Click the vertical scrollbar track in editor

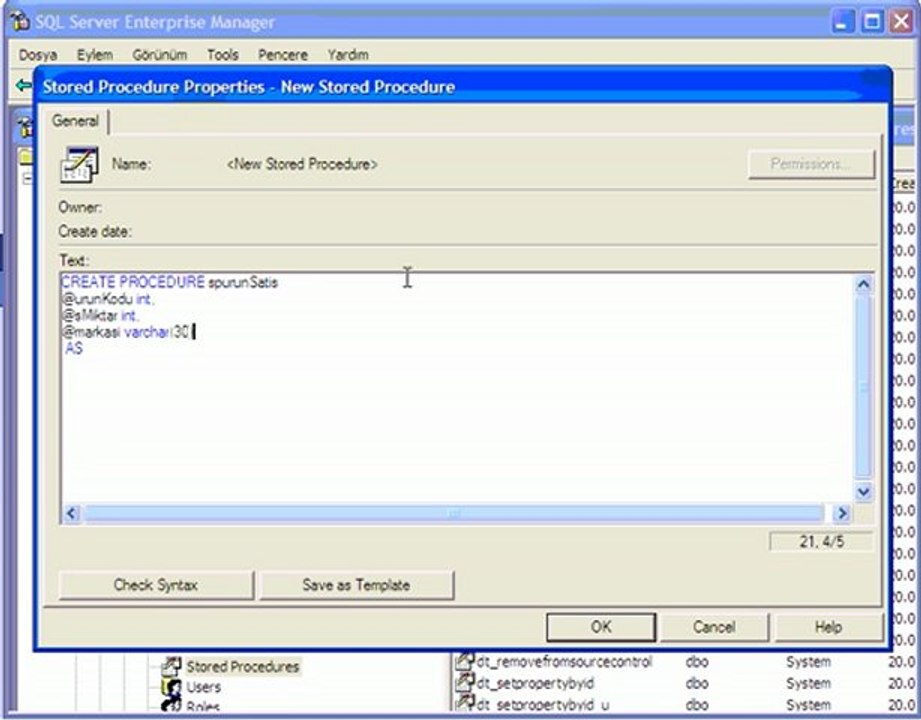point(863,388)
